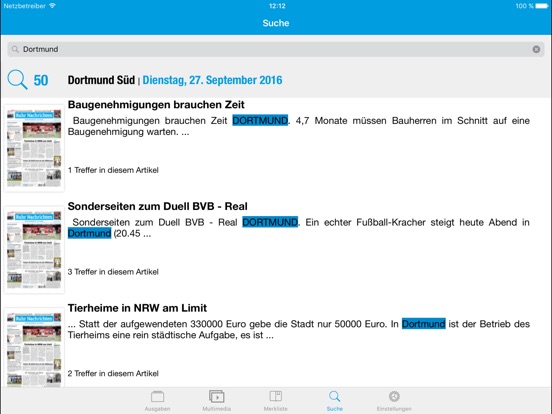Open article Baugenehmigungen brauchen Zeit
Image resolution: width=552 pixels, height=414 pixels.
click(x=156, y=105)
